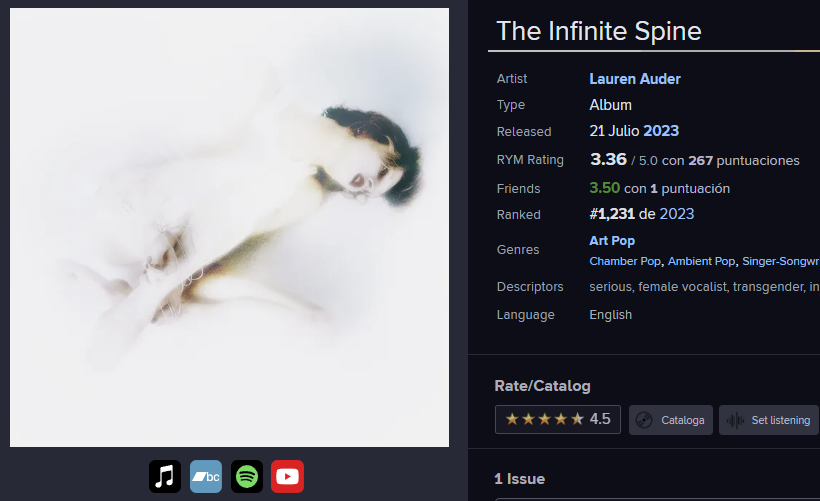This screenshot has height=501, width=820.
Task: Click the Cataloga button
Action: (x=670, y=420)
